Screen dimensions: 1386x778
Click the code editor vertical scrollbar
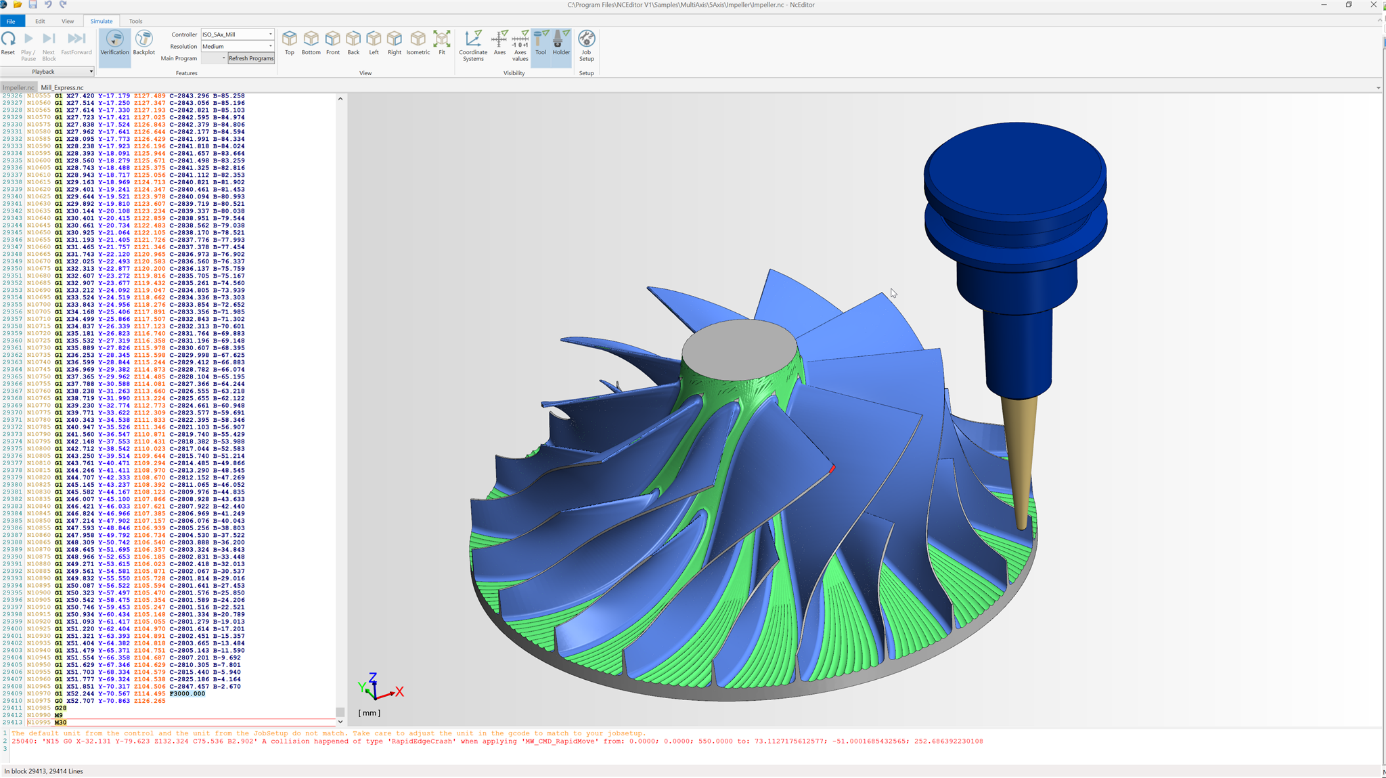coord(340,400)
